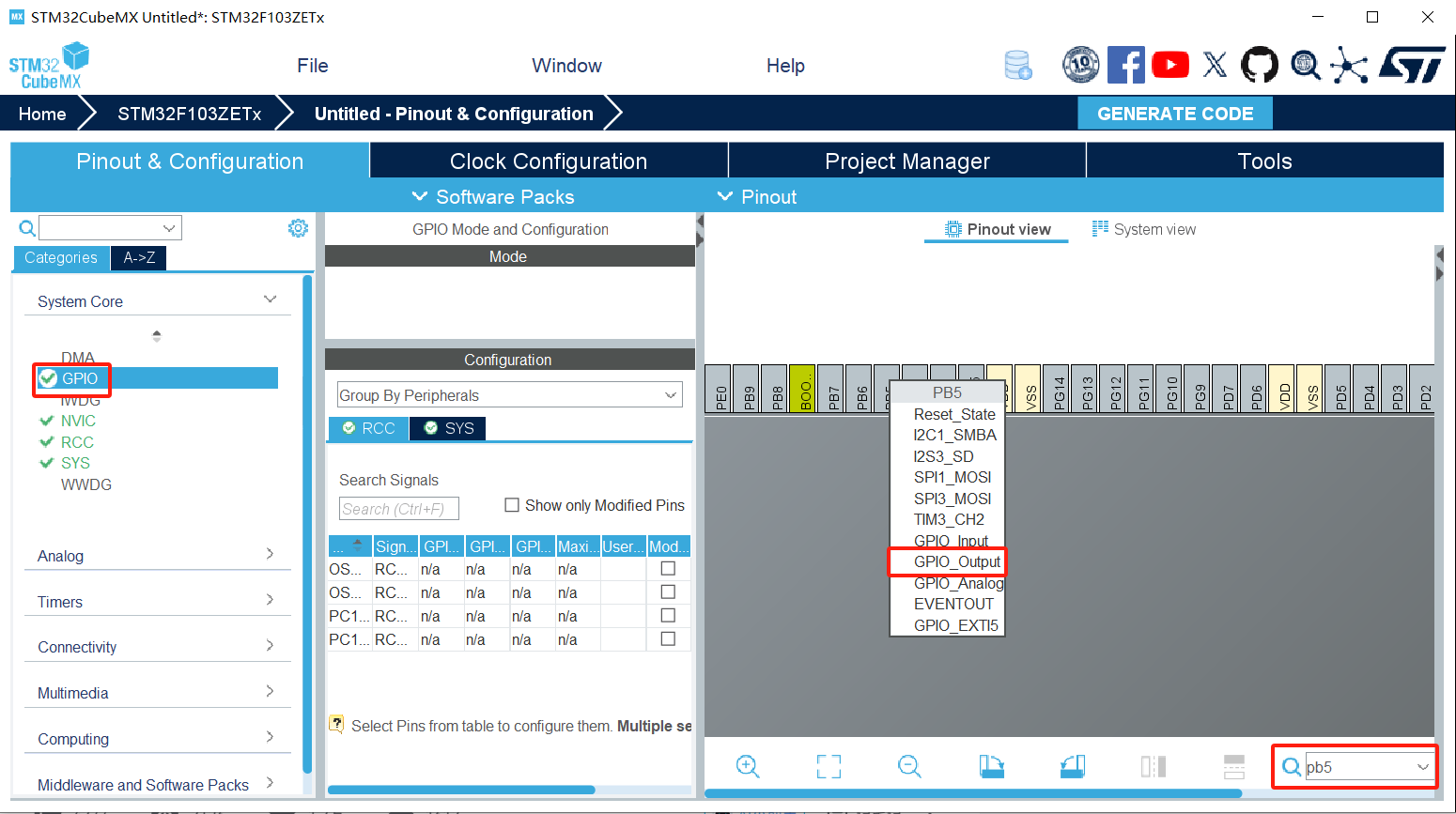The width and height of the screenshot is (1456, 814).
Task: Check the first PC1... row Modified box
Action: click(x=668, y=615)
